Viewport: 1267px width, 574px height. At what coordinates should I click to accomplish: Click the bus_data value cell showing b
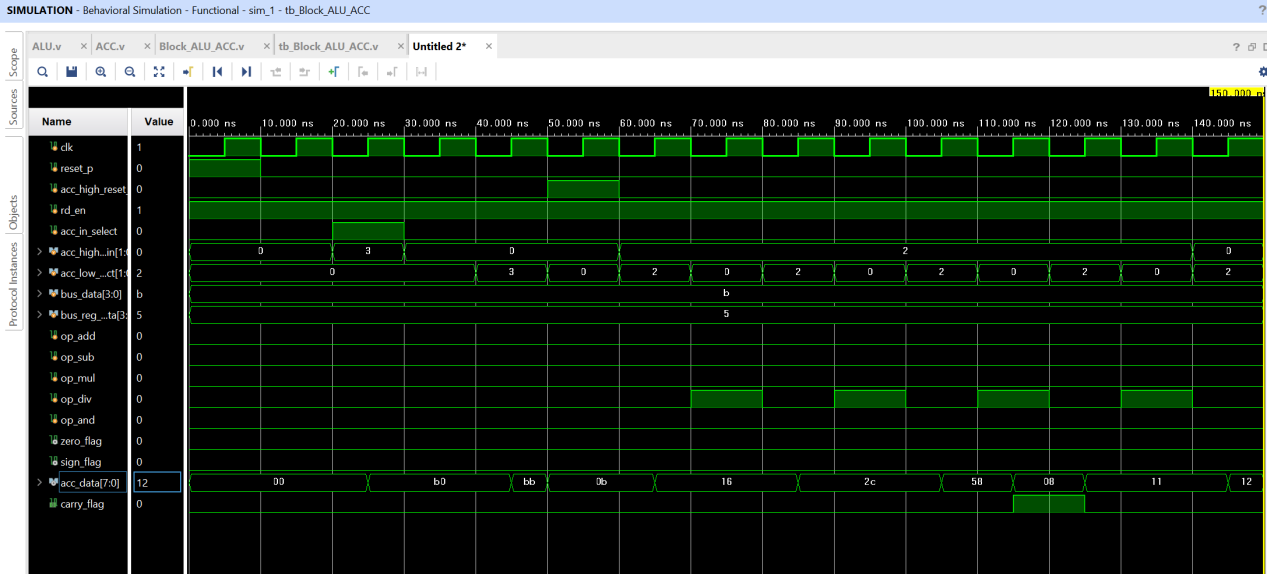156,294
